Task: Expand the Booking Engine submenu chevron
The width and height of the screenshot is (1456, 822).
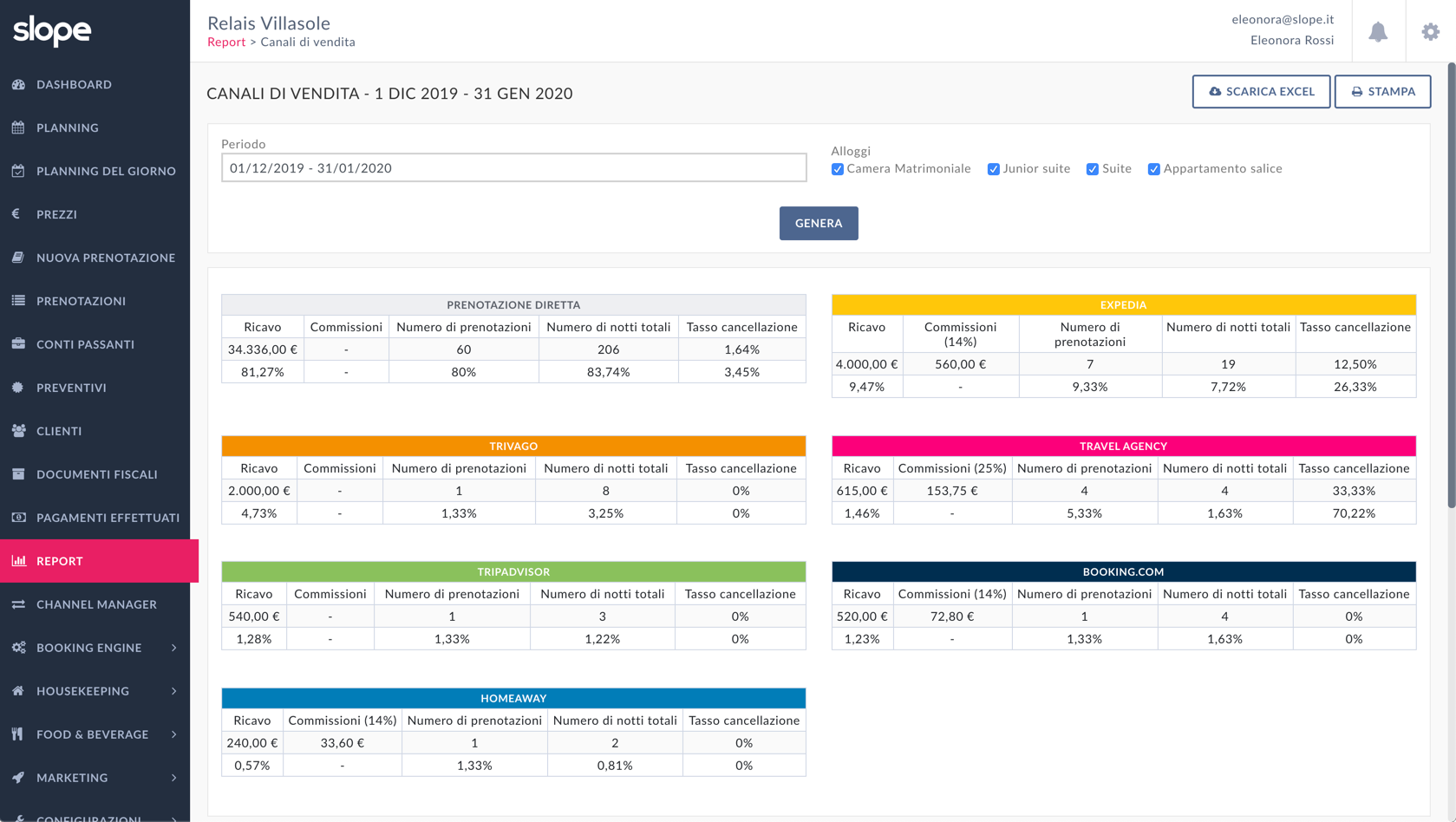Action: [174, 648]
